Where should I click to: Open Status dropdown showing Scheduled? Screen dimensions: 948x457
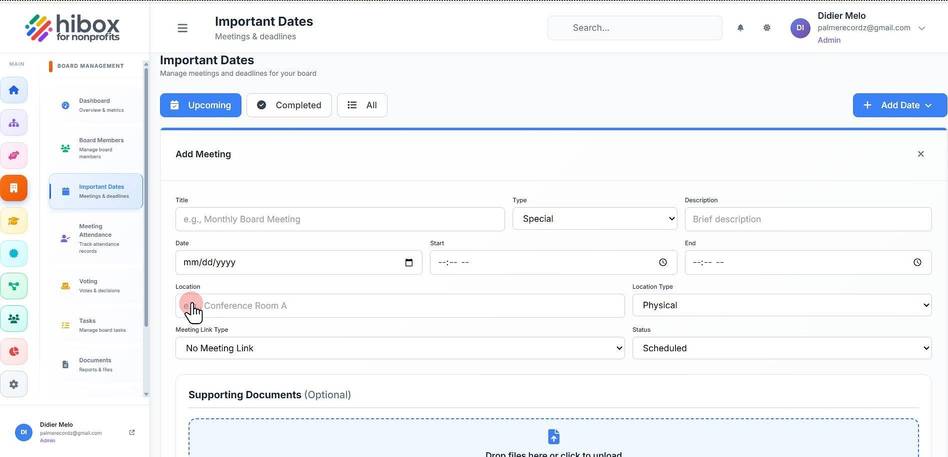782,348
